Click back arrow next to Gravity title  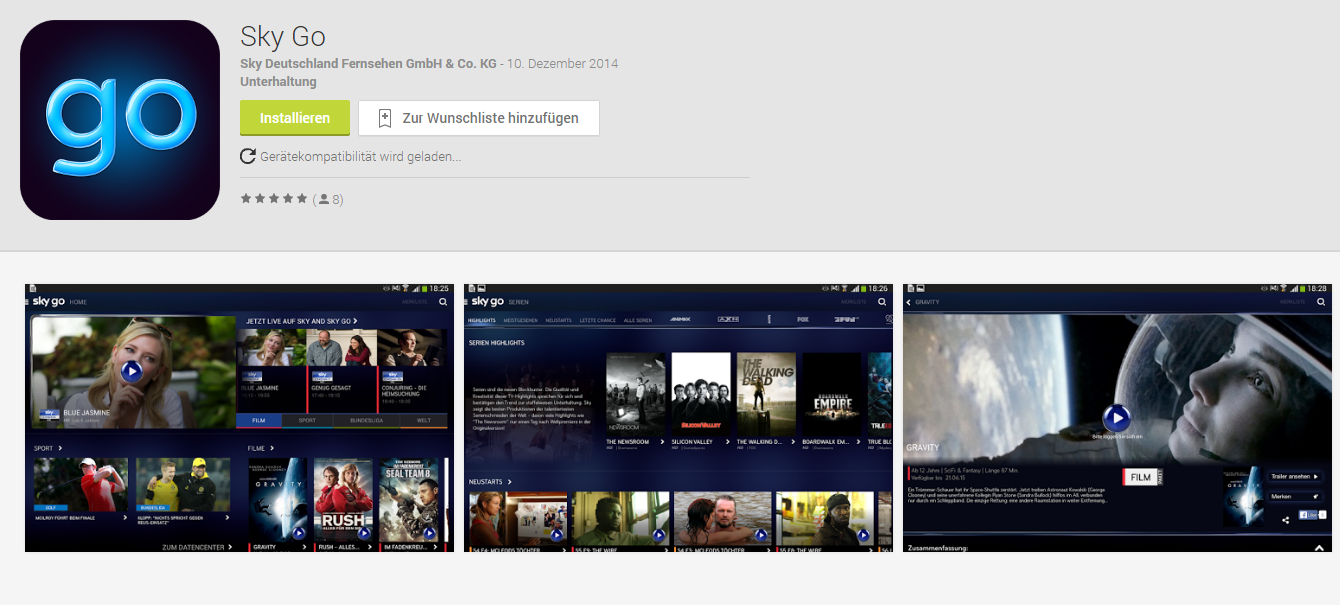point(909,301)
